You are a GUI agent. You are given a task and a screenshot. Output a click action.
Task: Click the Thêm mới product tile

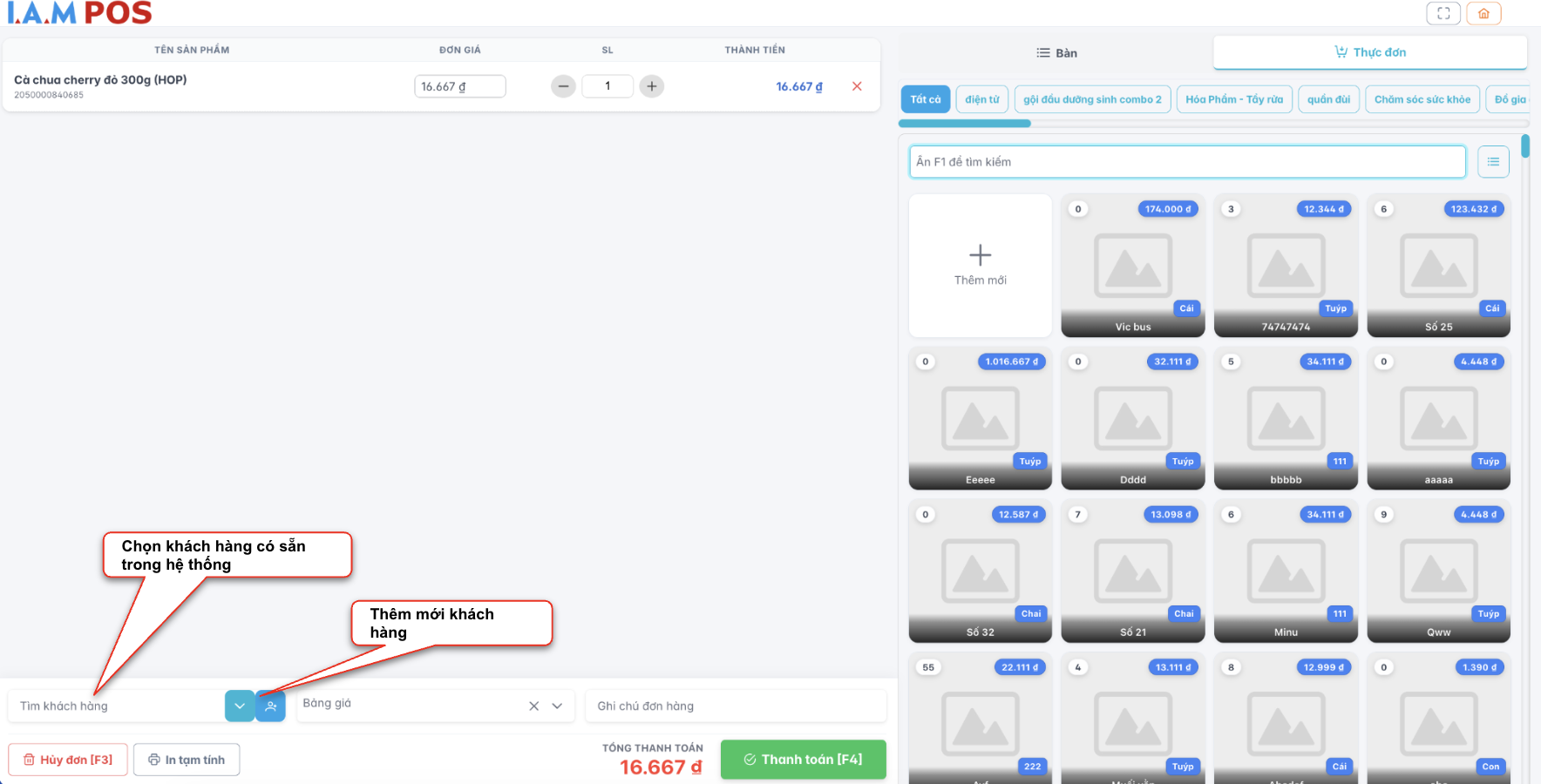point(980,265)
